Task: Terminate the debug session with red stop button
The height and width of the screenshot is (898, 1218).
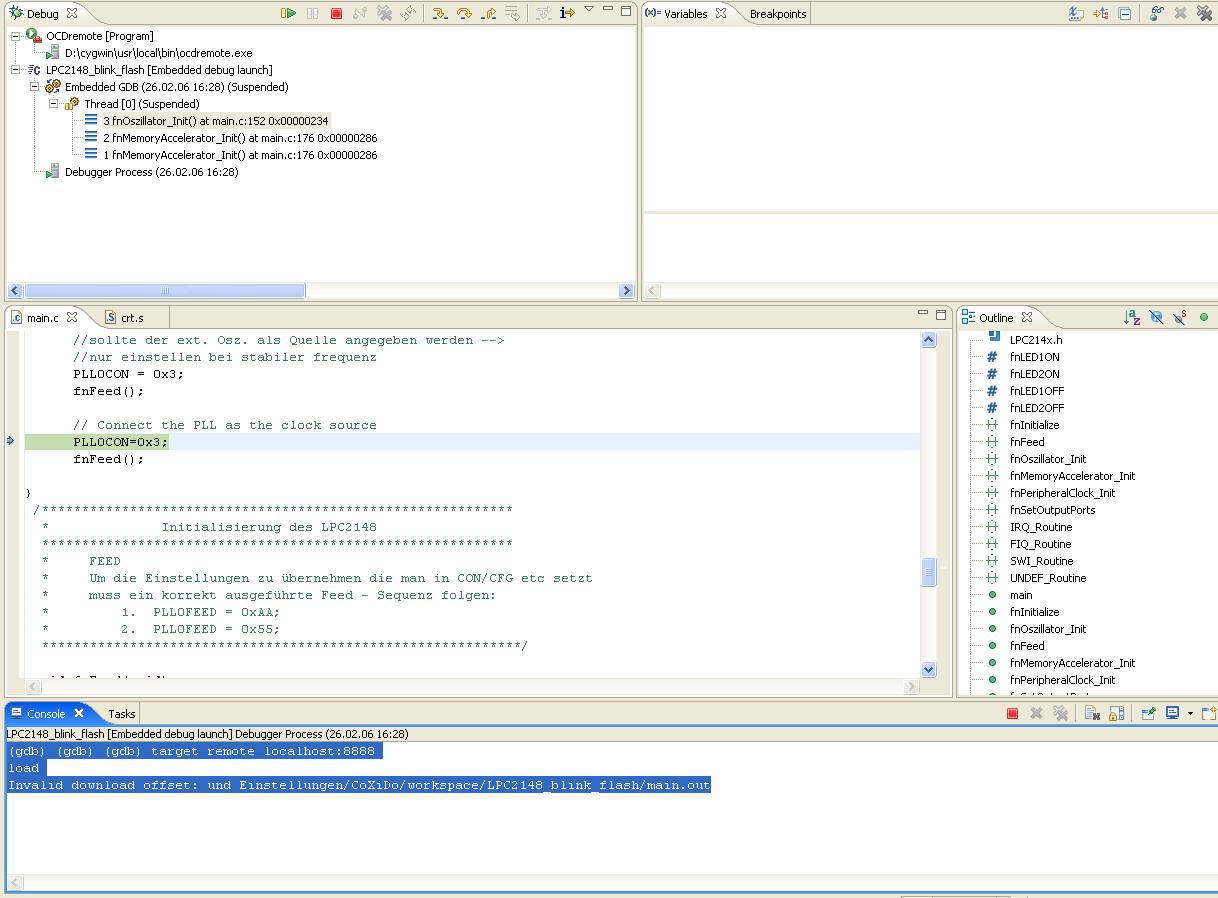Action: 336,13
